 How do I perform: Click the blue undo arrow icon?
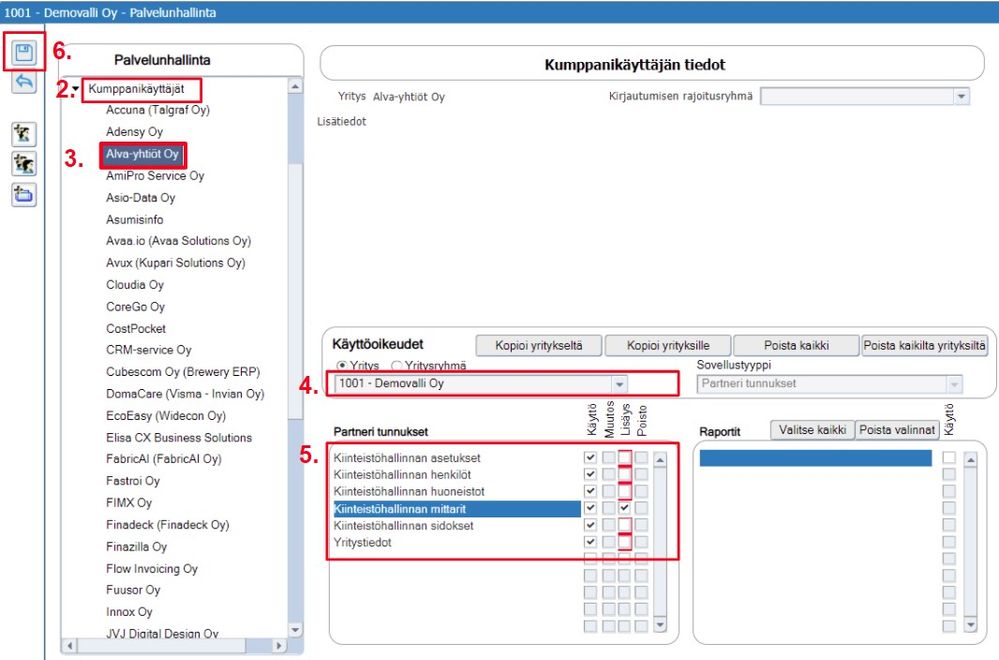click(24, 82)
